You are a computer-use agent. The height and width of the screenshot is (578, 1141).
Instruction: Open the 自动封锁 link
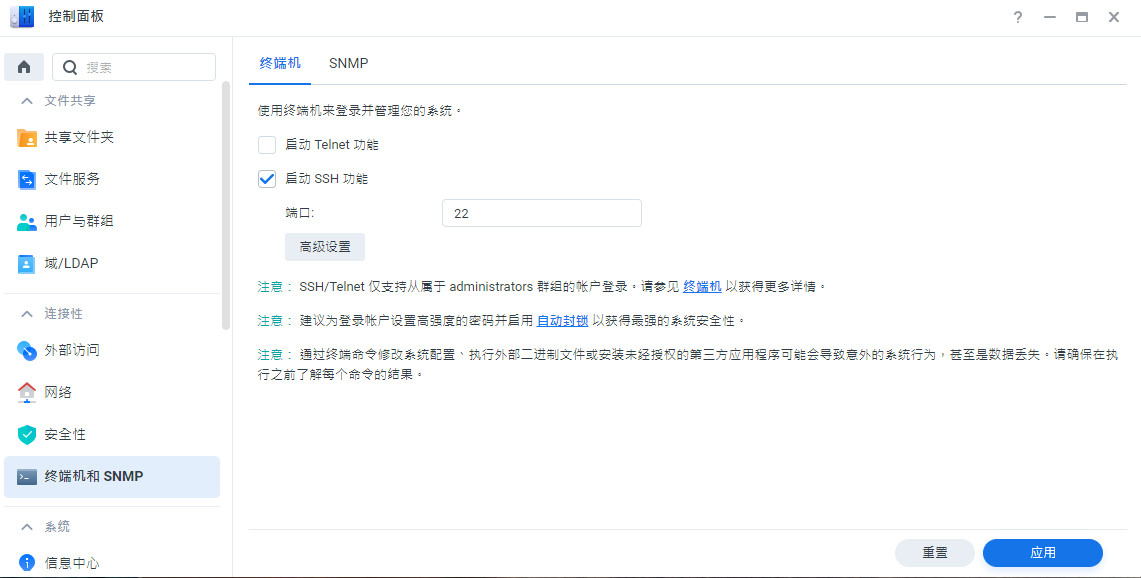pyautogui.click(x=562, y=321)
